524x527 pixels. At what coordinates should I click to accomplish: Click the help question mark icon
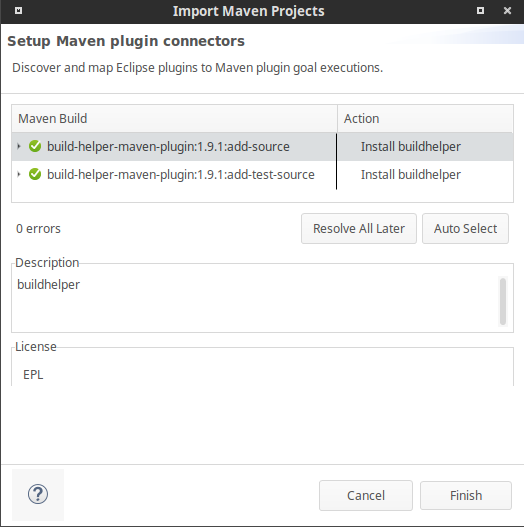(x=38, y=494)
